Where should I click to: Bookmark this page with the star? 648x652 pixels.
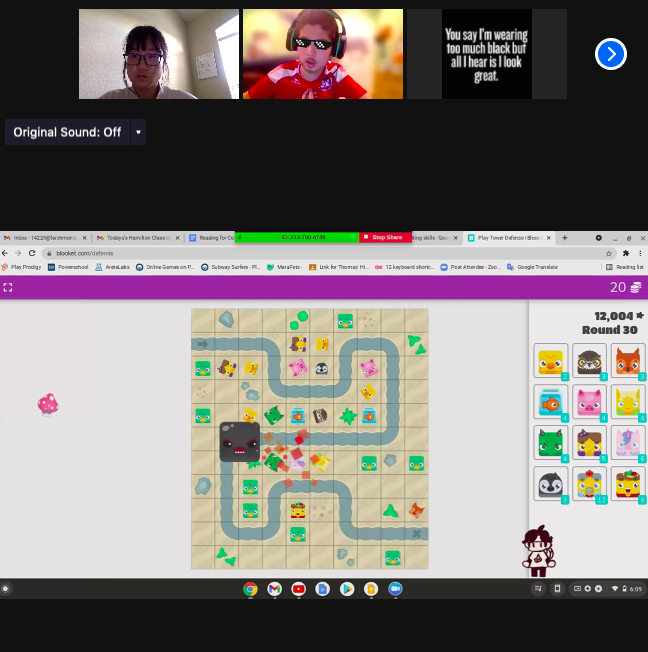608,253
